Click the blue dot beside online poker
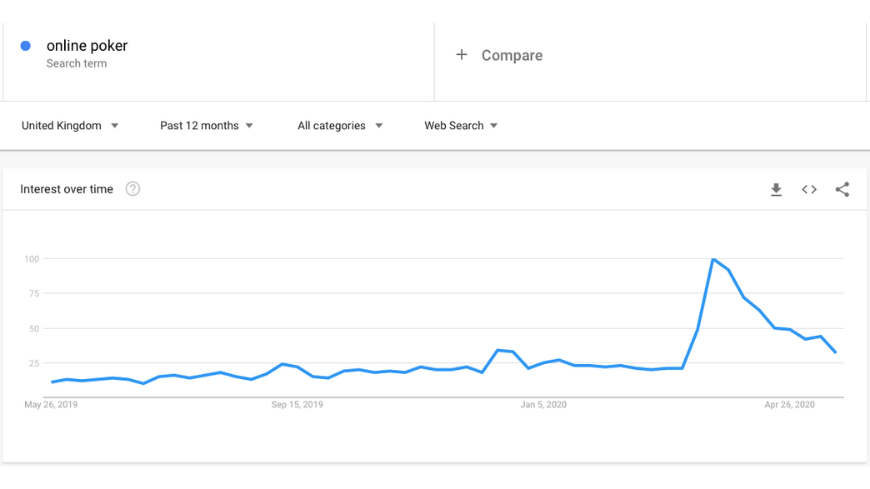This screenshot has height=489, width=870. click(x=26, y=46)
